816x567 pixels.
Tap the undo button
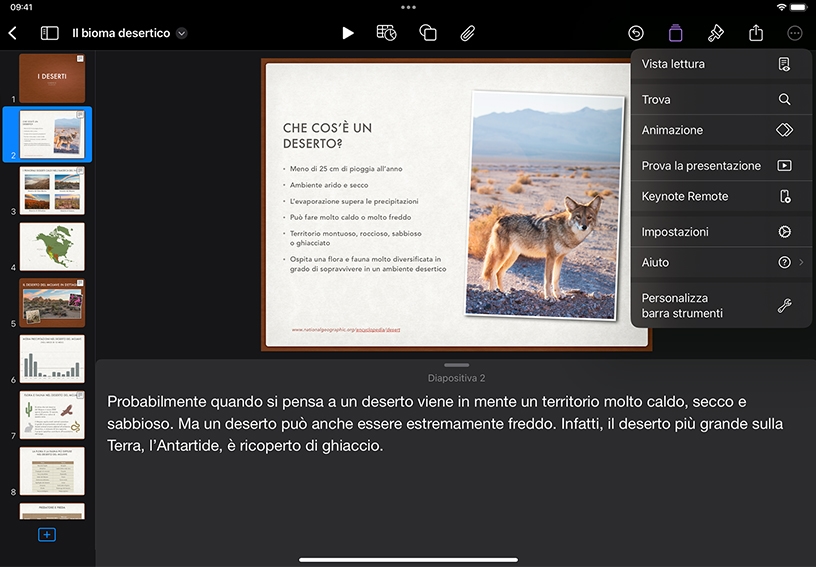point(635,33)
